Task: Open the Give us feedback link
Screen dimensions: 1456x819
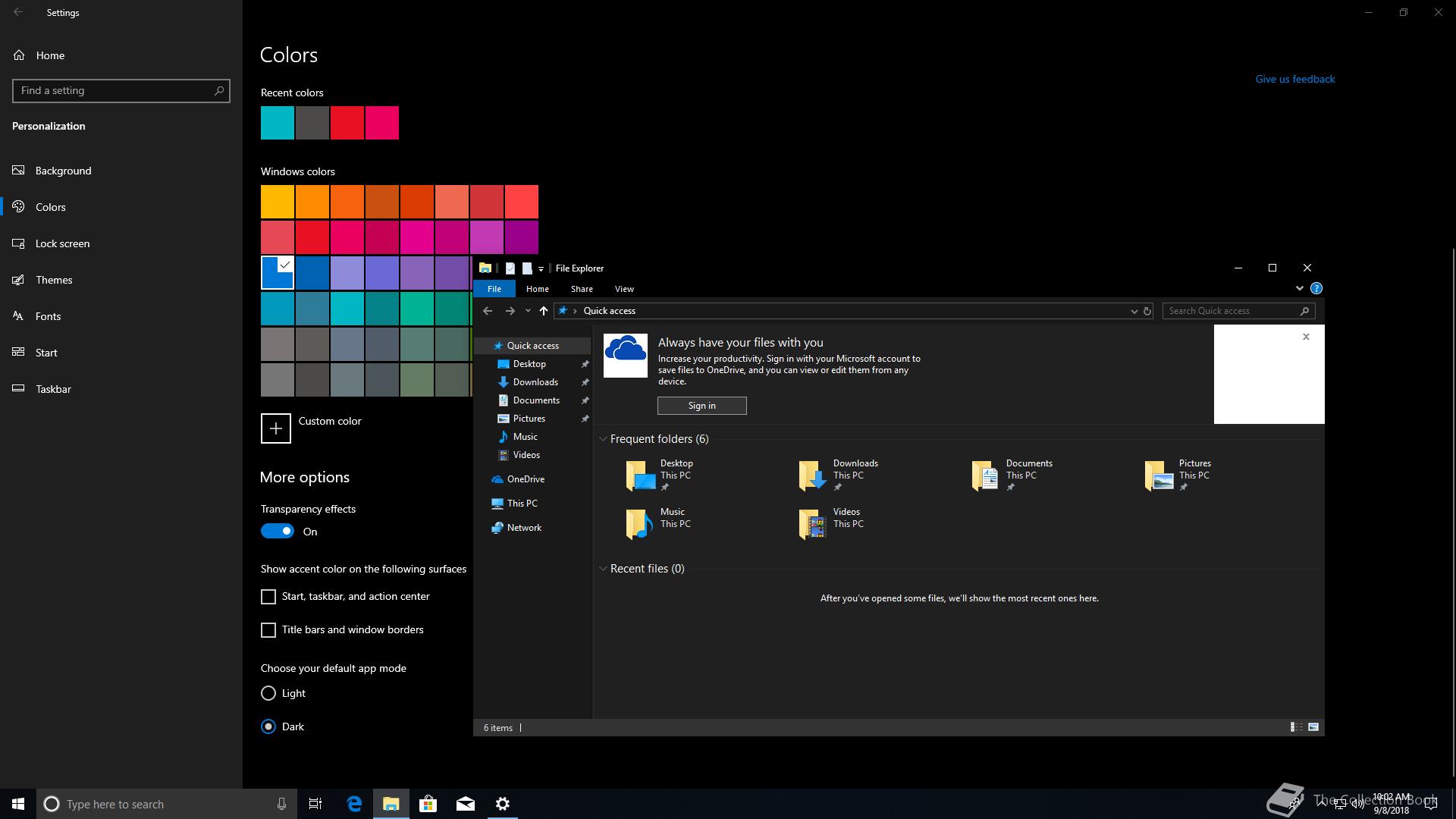Action: 1294,79
